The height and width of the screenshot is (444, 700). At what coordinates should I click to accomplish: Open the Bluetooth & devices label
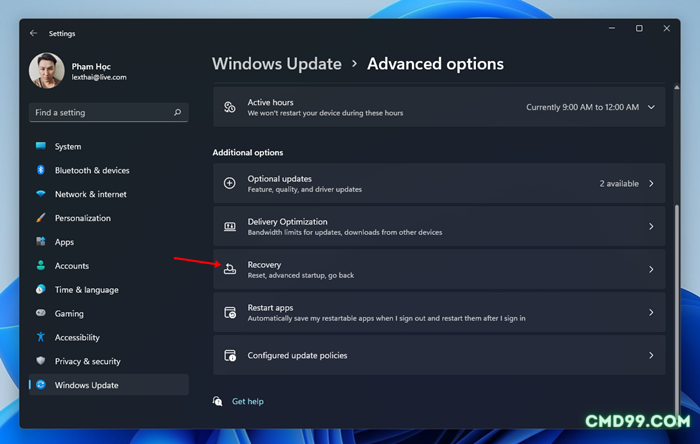pyautogui.click(x=92, y=170)
